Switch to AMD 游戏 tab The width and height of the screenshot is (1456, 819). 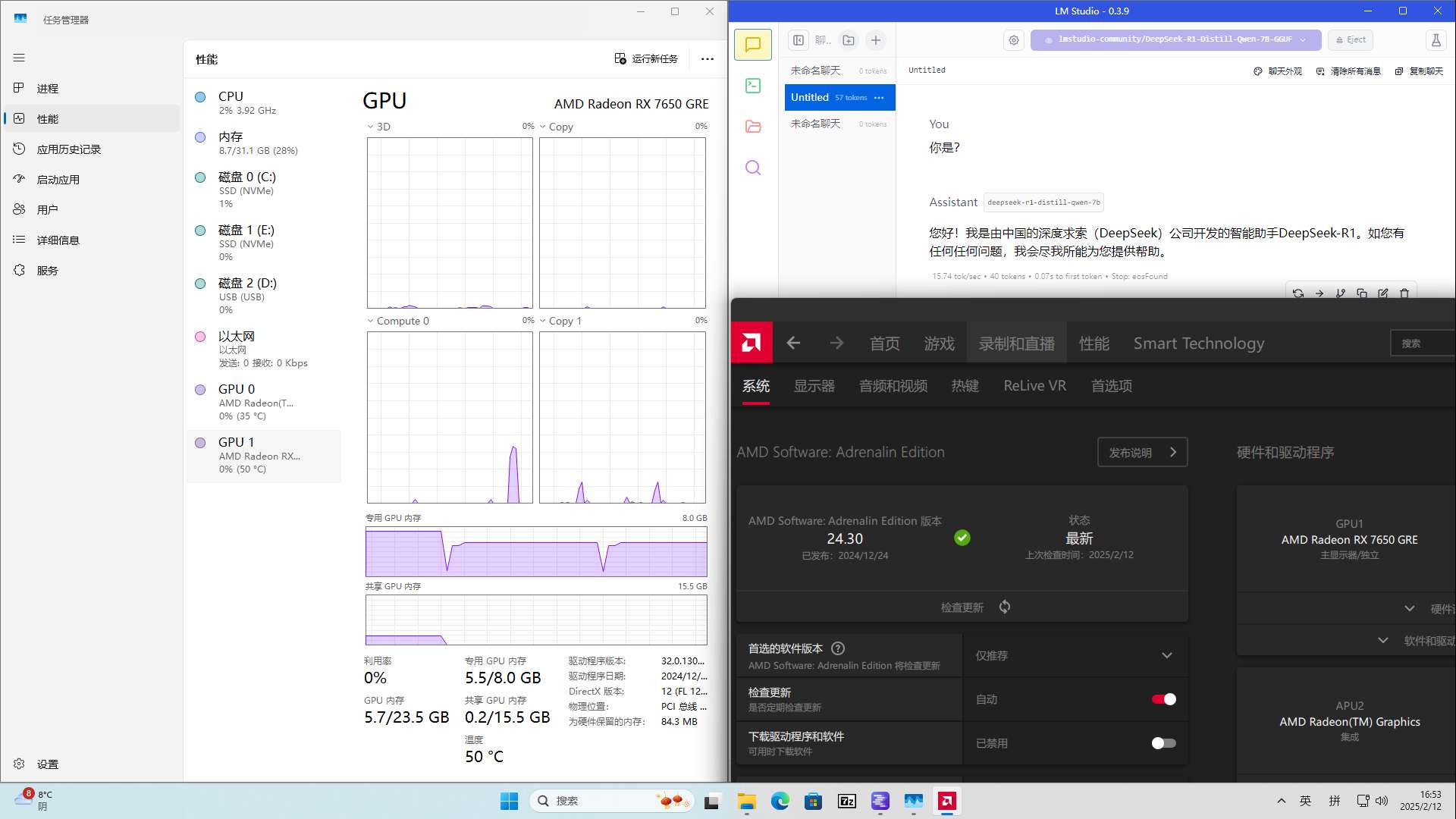939,344
